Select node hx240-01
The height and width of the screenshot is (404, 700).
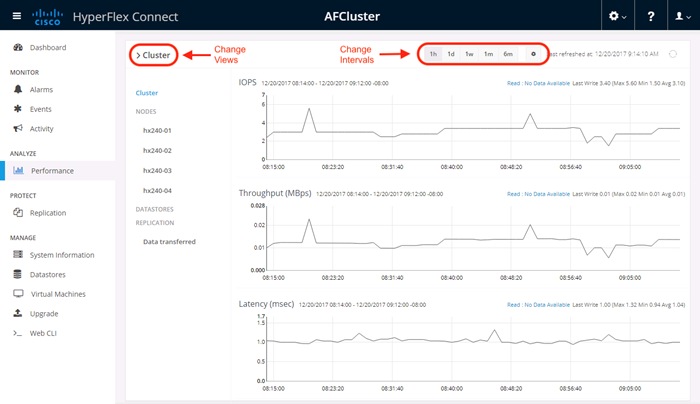pos(157,130)
